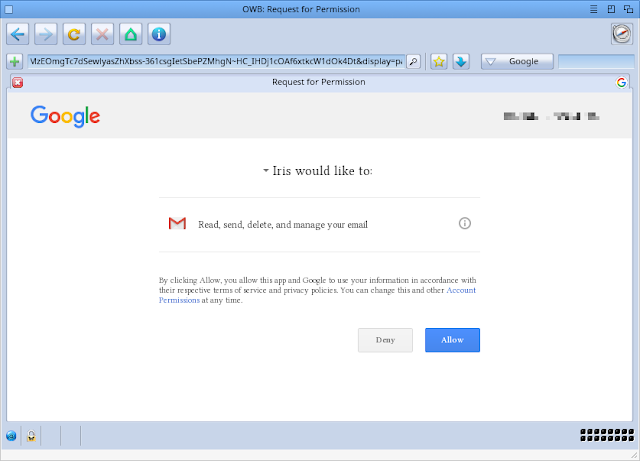Open the blue info button in the toolbar

(159, 34)
